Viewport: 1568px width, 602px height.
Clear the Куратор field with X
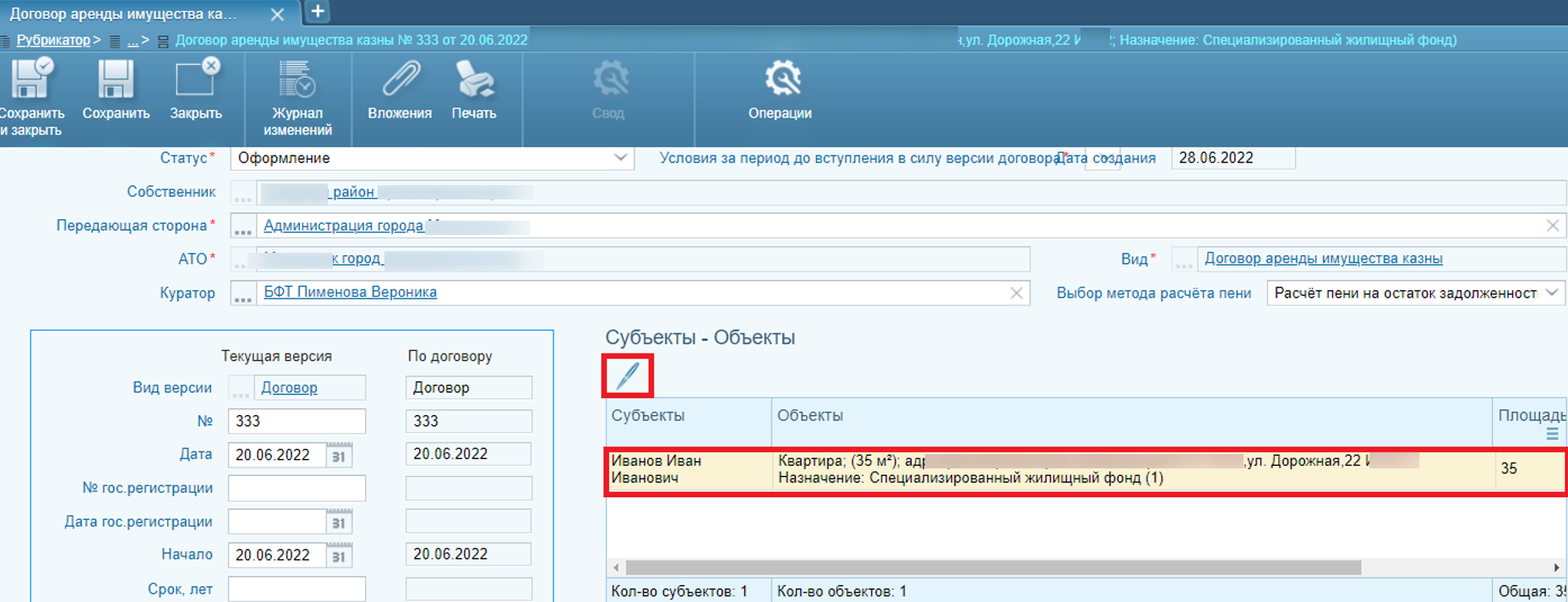click(x=1016, y=293)
